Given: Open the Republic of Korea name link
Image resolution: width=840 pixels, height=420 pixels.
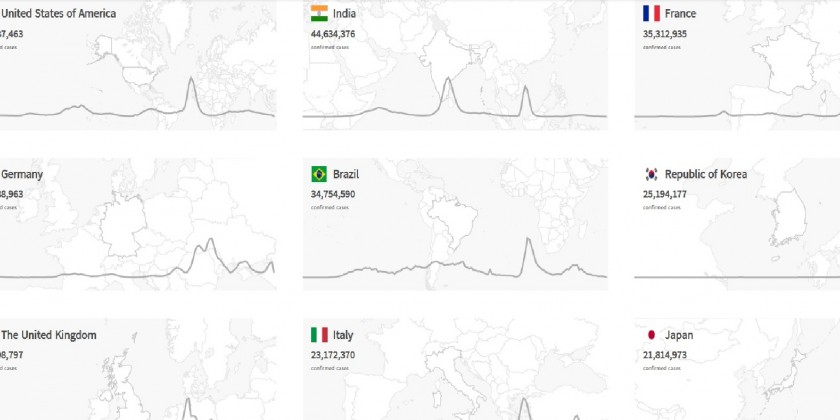Looking at the screenshot, I should click(706, 174).
